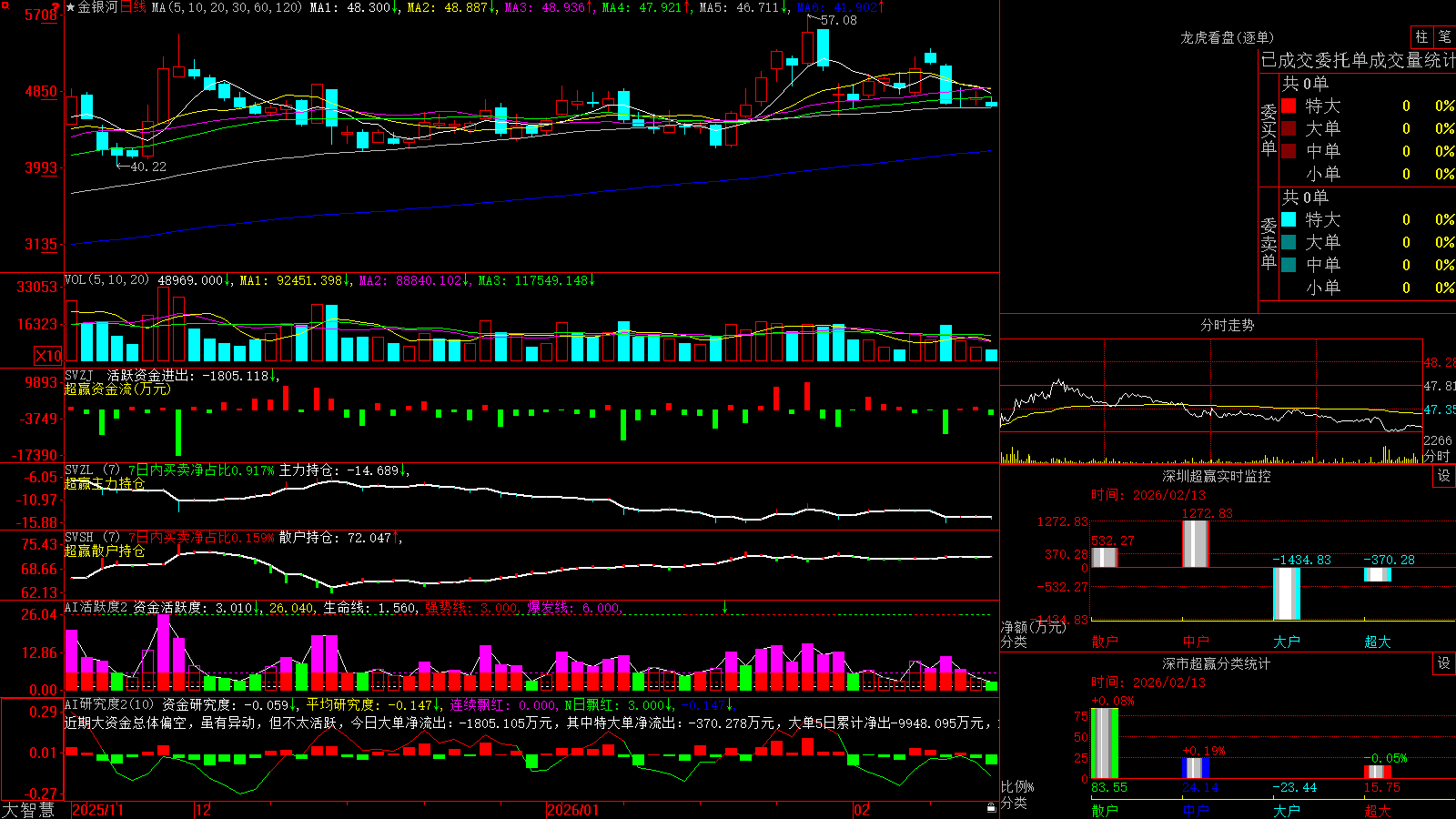1456x819 pixels.
Task: Jump to the 2025/11 timeline marker
Action: pyautogui.click(x=97, y=810)
